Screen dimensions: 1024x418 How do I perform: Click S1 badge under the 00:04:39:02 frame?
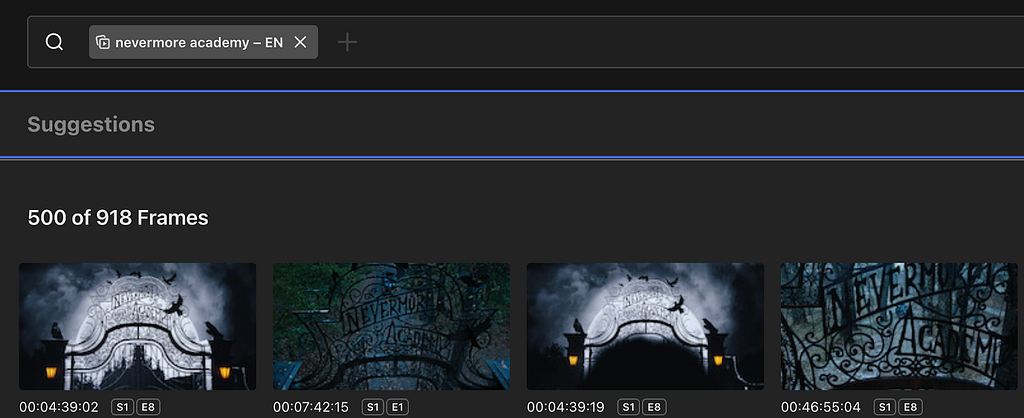click(x=122, y=408)
